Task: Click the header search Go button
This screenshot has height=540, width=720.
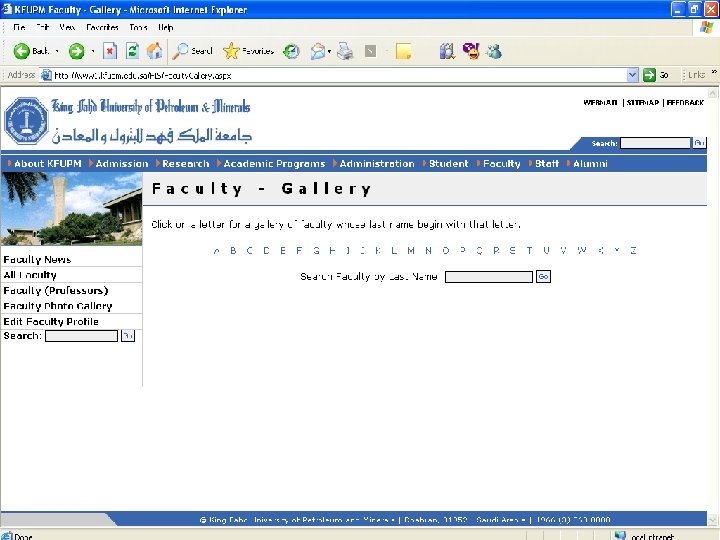Action: pyautogui.click(x=699, y=143)
